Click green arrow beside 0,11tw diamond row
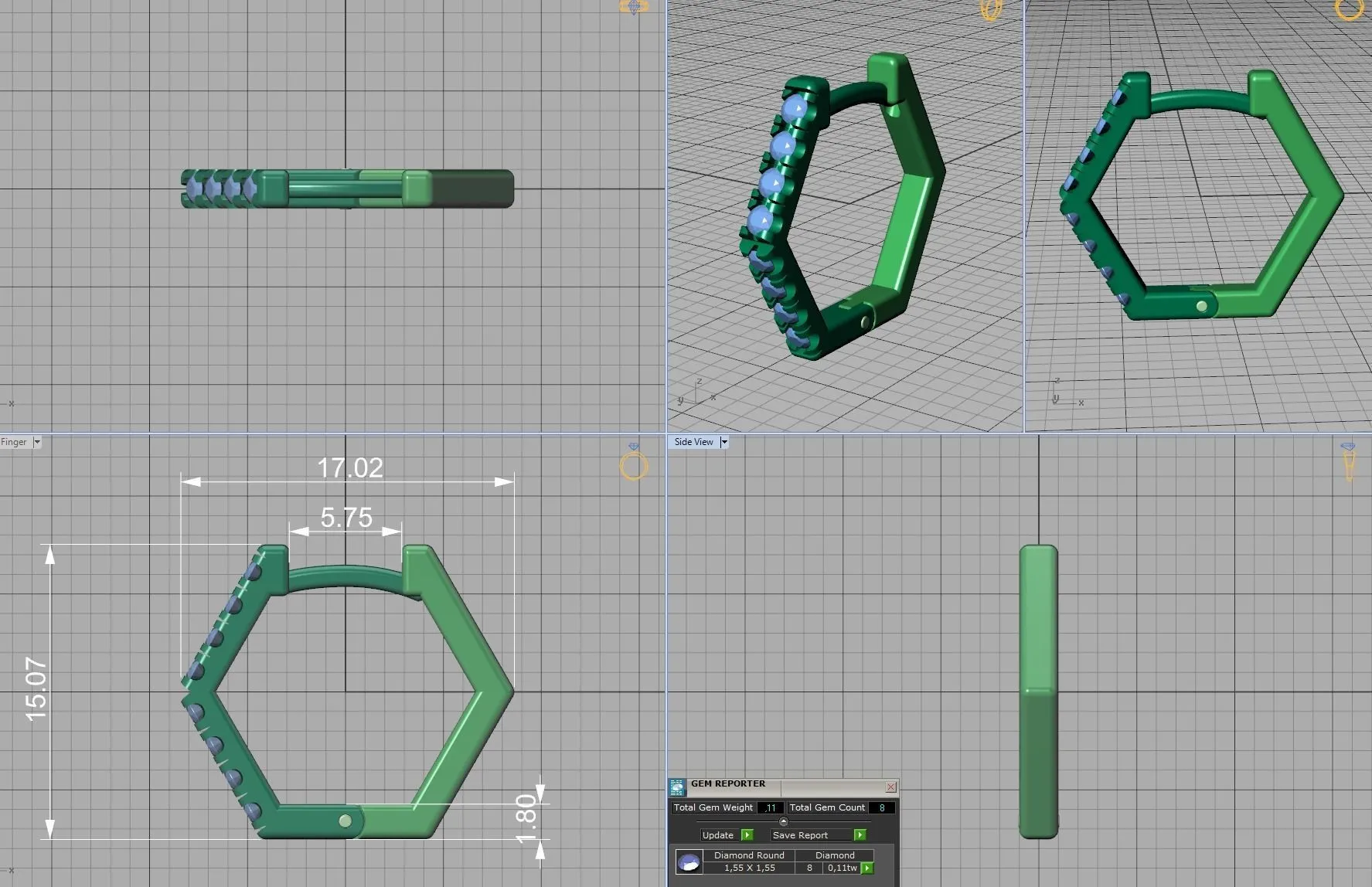 (x=867, y=868)
